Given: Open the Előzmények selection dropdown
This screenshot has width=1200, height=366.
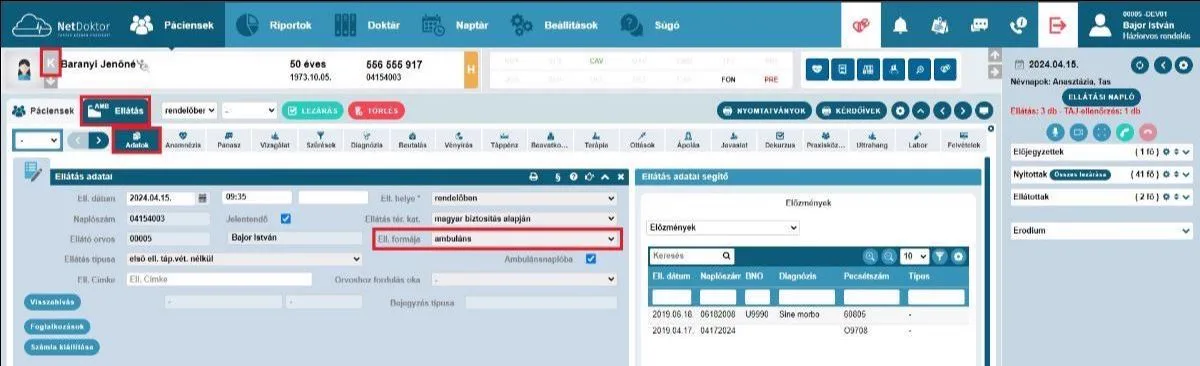Looking at the screenshot, I should click(724, 228).
